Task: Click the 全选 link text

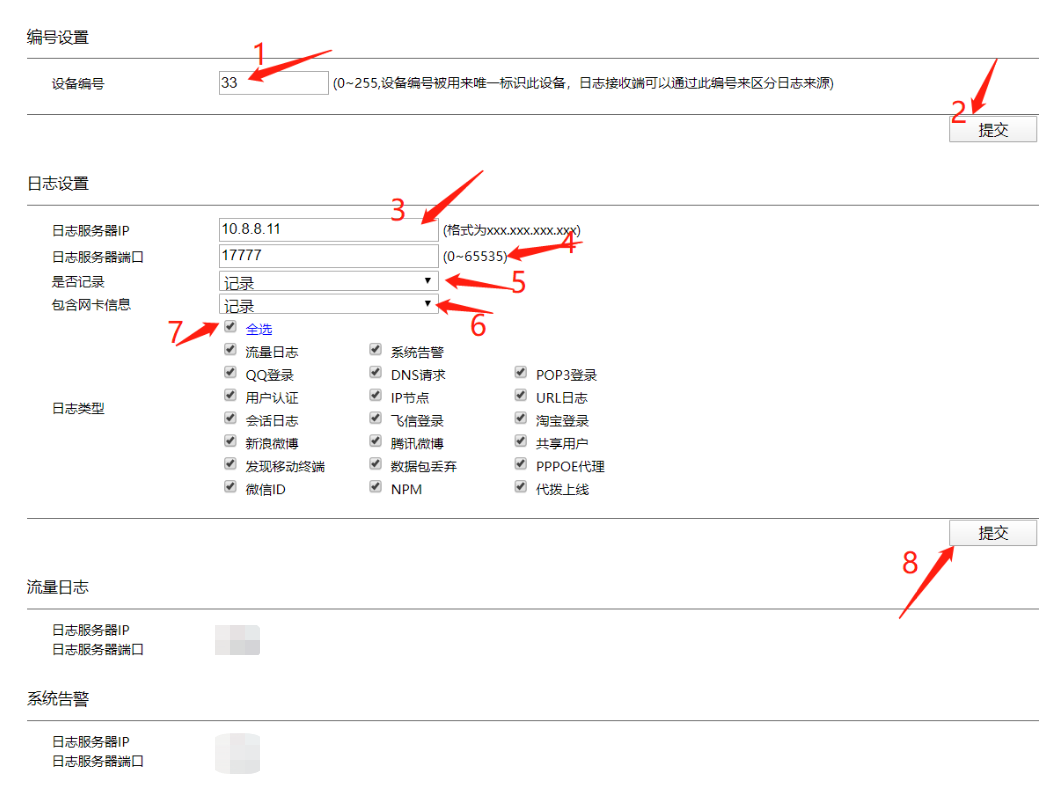Action: coord(258,329)
